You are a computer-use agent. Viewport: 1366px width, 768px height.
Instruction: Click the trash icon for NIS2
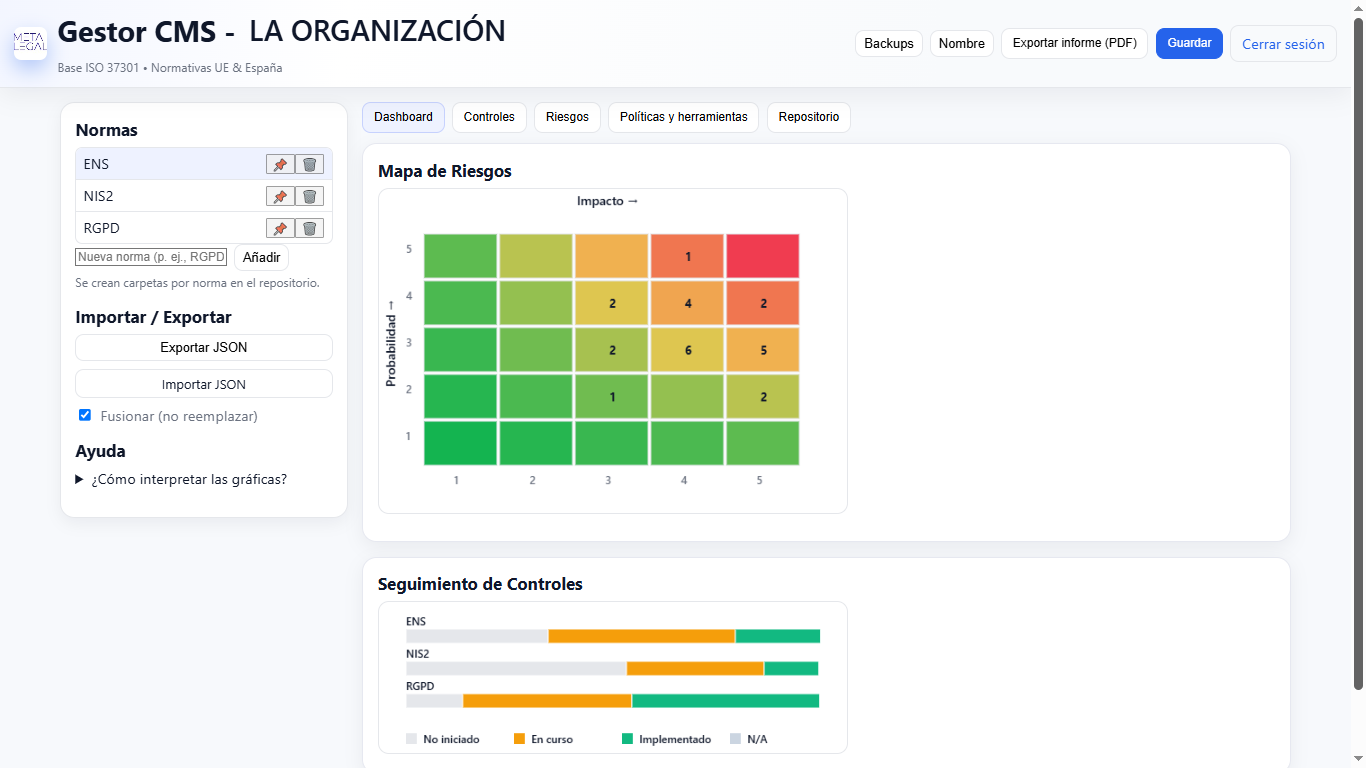(309, 197)
